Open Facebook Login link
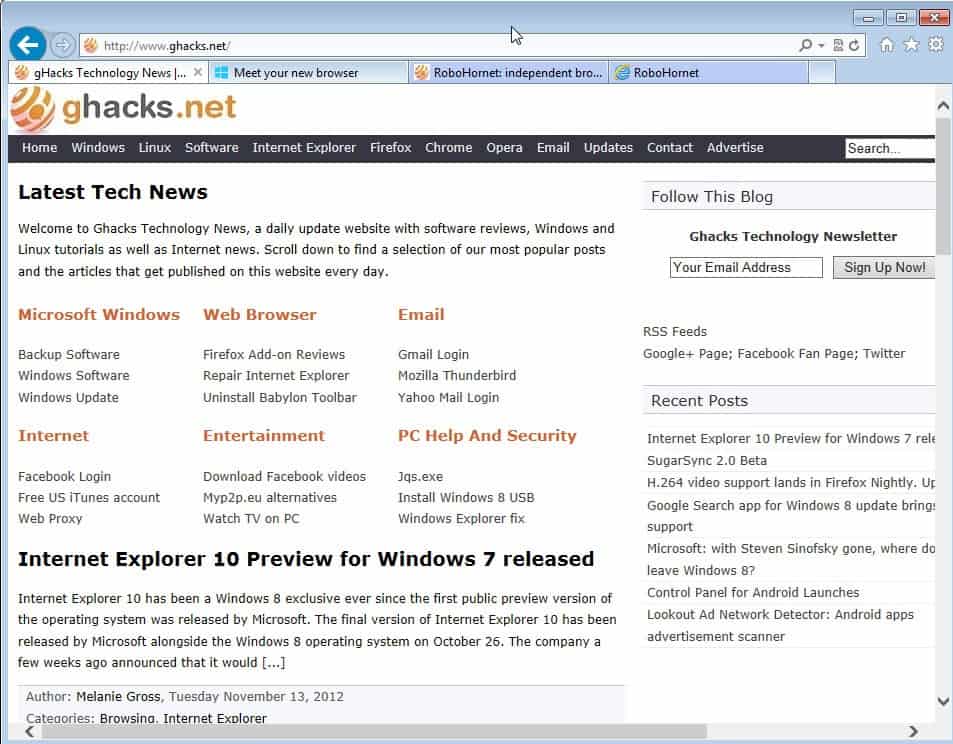Screen dimensions: 953x744 pos(64,477)
